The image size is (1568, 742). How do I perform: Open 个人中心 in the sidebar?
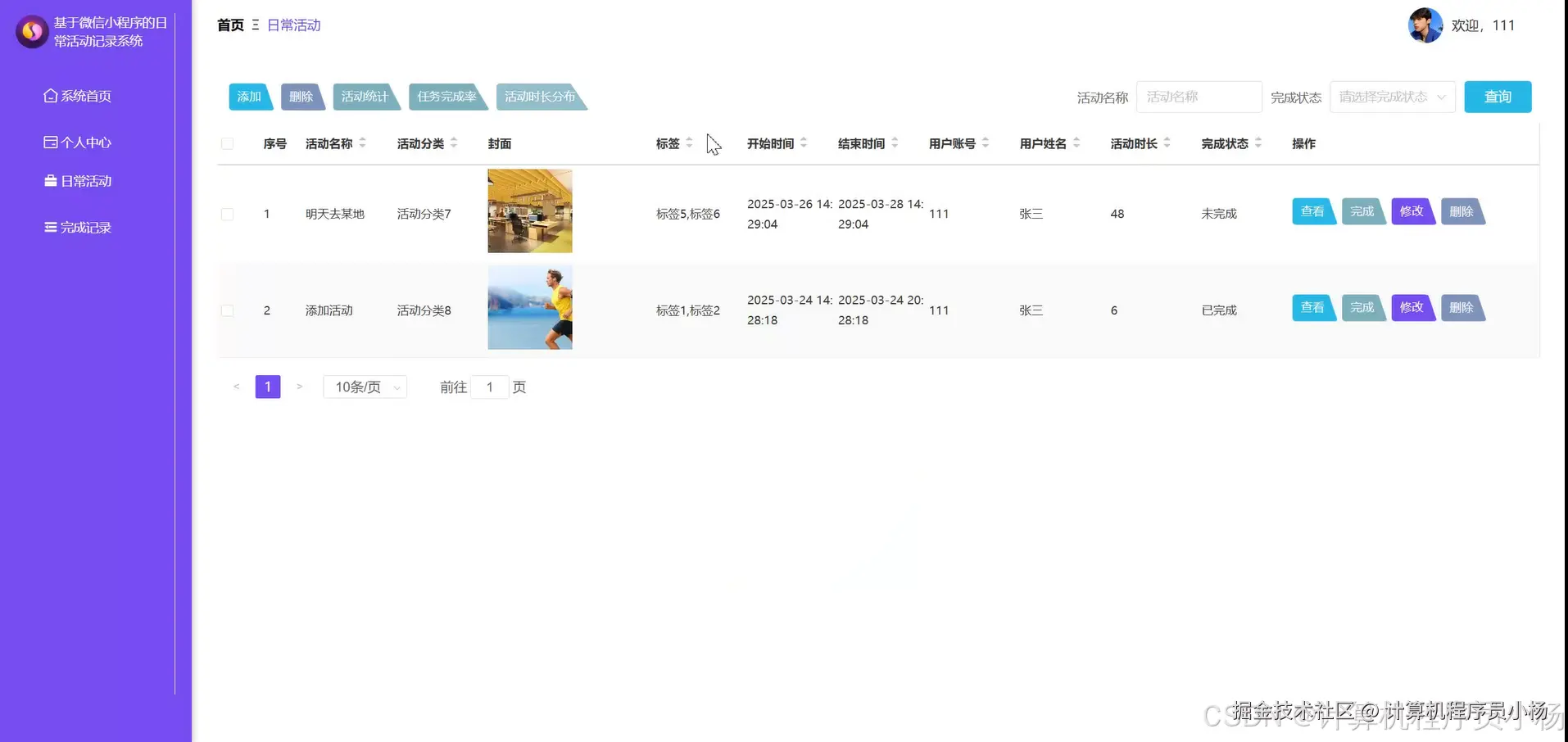coord(78,143)
